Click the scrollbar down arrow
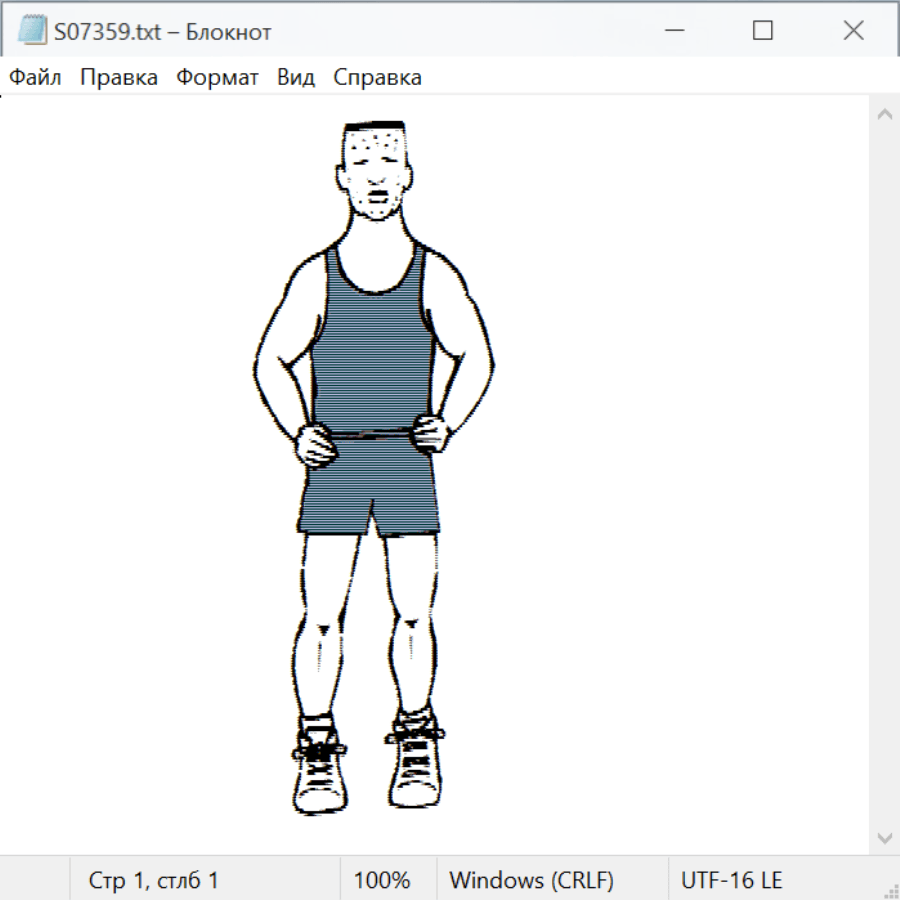The image size is (900, 900). click(x=884, y=837)
